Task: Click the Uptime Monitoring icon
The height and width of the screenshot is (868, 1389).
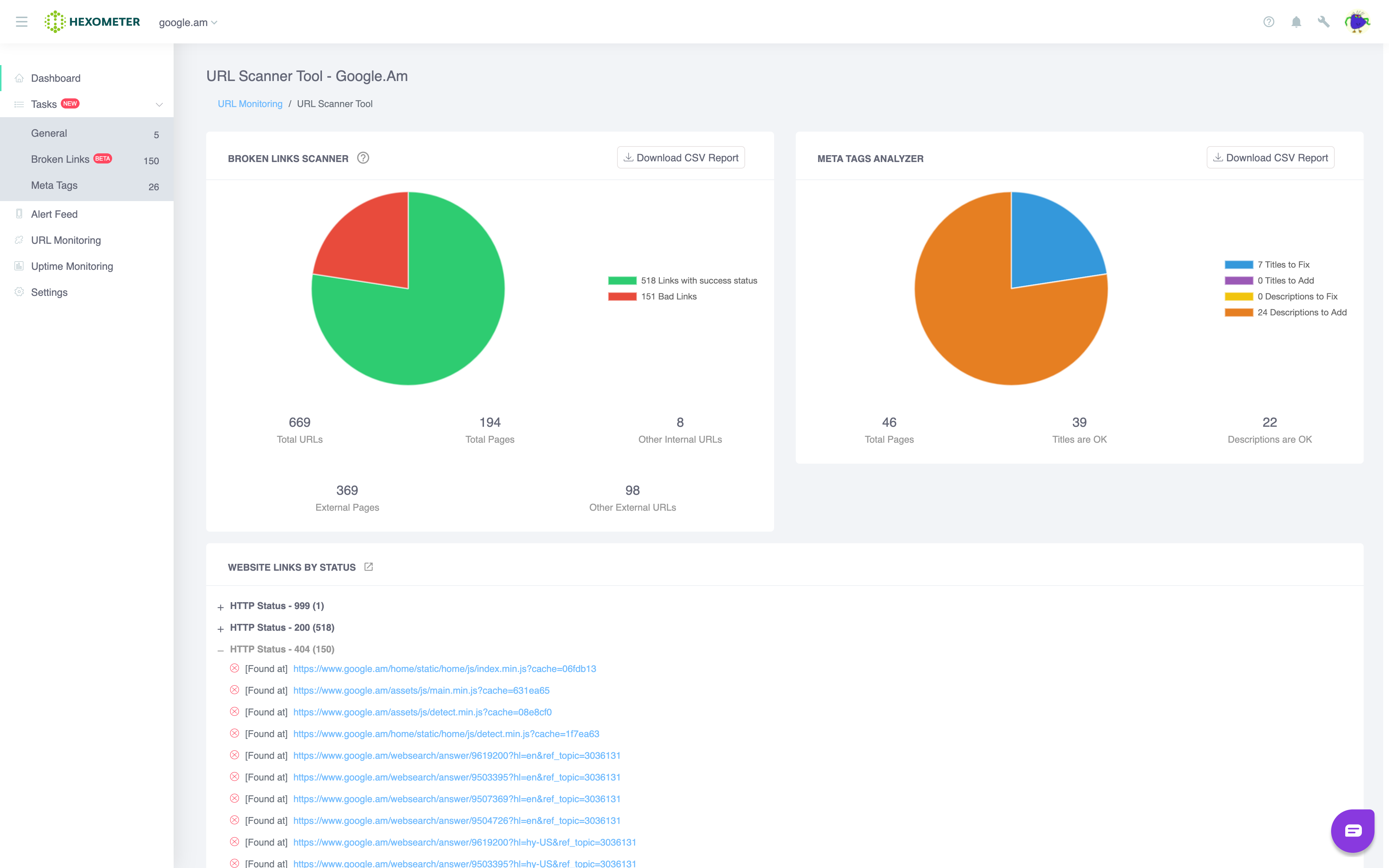Action: [x=19, y=266]
